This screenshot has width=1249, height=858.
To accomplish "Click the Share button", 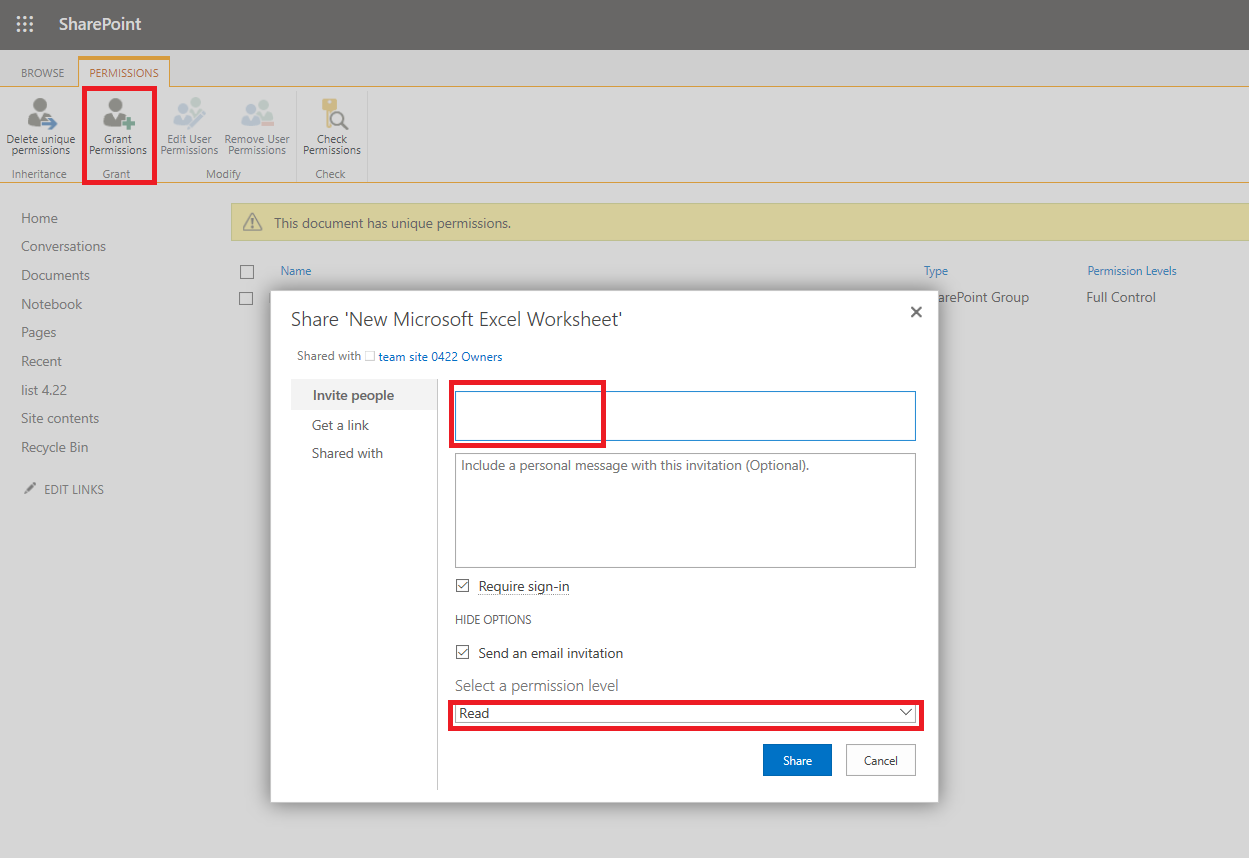I will pos(797,760).
